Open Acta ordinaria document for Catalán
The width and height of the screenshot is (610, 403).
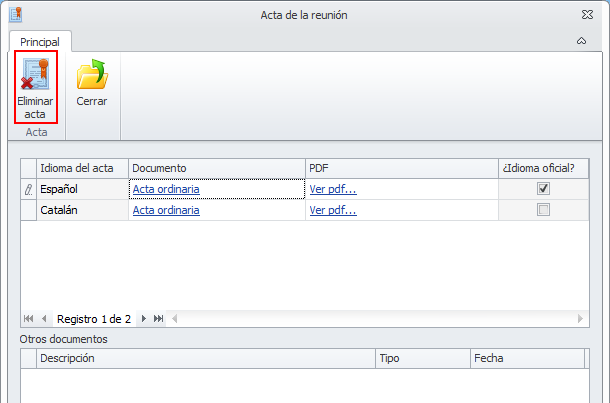(x=166, y=210)
